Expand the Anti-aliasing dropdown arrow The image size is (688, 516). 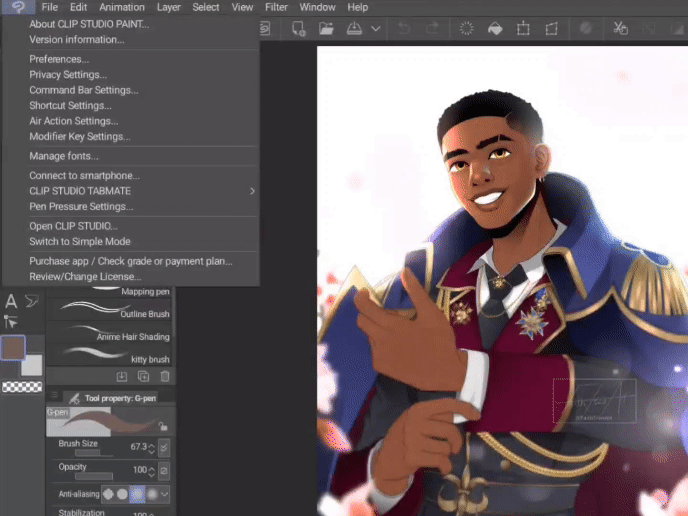coord(165,494)
